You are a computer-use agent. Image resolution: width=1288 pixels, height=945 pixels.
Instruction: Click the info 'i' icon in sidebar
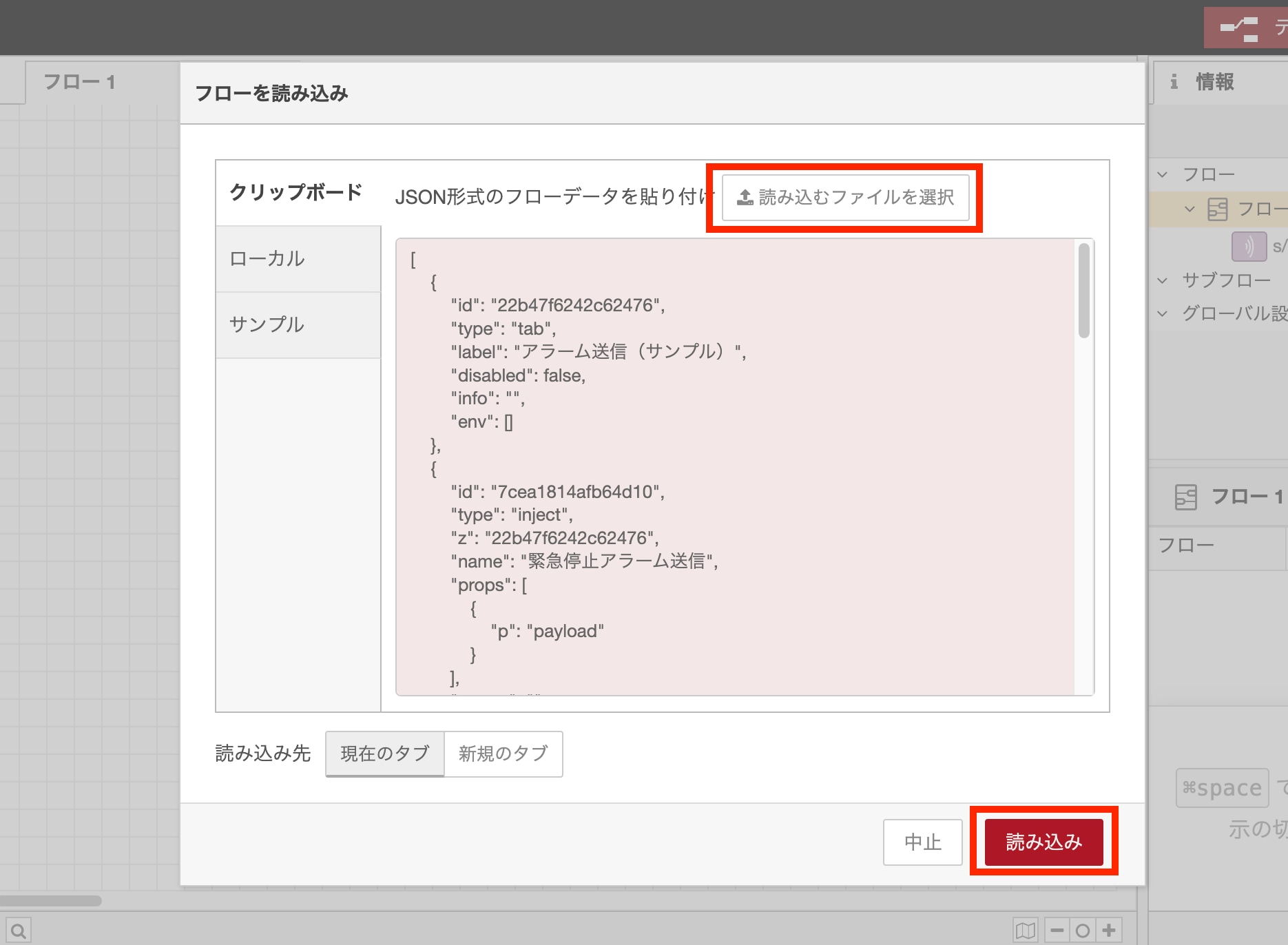1174,82
